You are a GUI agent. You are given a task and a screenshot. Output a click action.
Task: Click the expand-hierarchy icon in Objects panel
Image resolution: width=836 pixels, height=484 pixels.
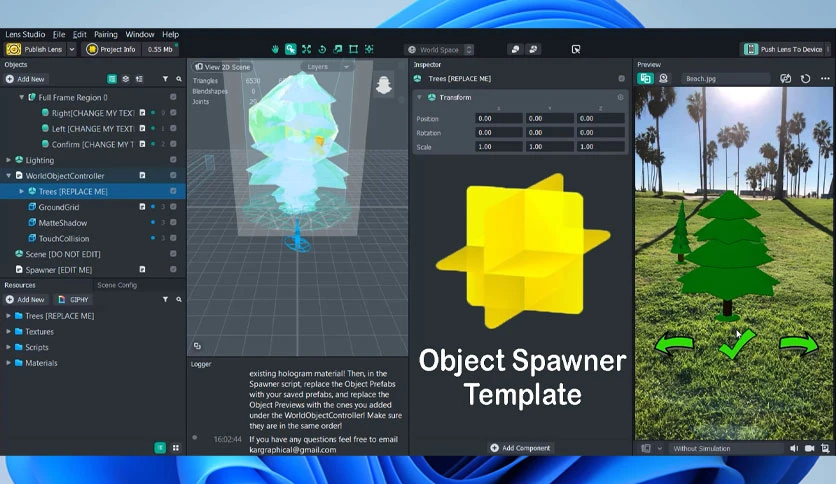[139, 79]
